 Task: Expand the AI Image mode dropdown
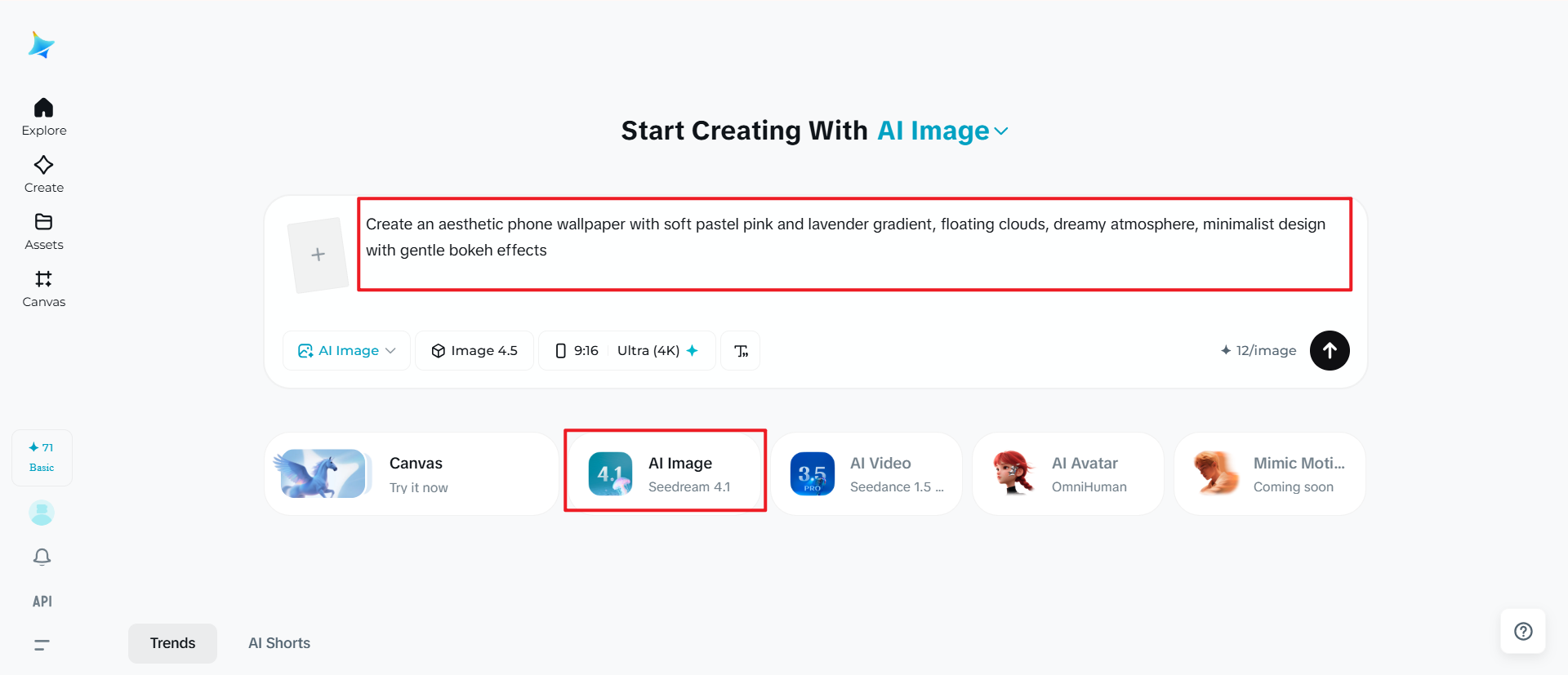click(346, 351)
